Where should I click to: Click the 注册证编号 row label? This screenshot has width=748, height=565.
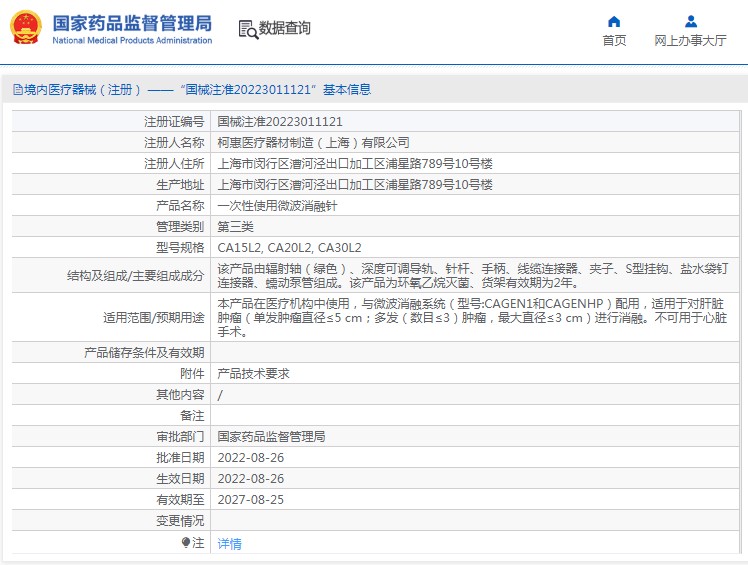174,122
